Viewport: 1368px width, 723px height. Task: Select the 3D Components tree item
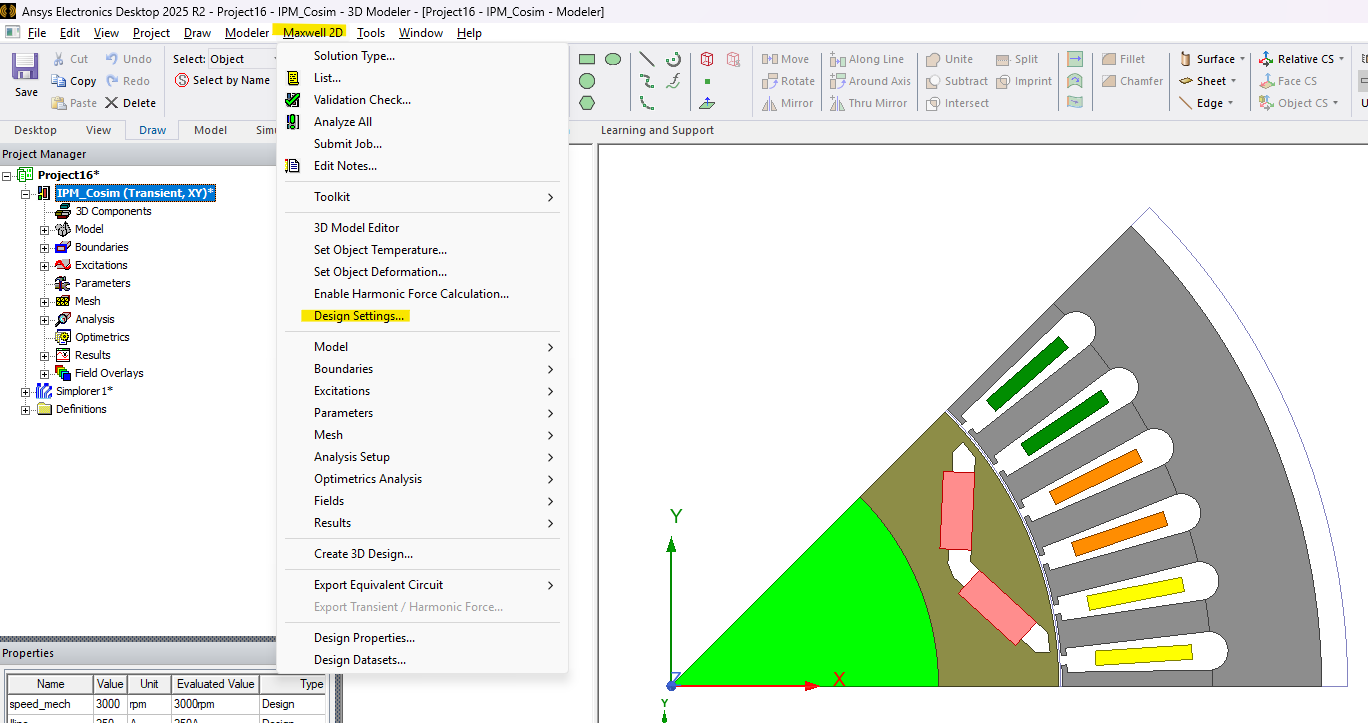pos(113,211)
